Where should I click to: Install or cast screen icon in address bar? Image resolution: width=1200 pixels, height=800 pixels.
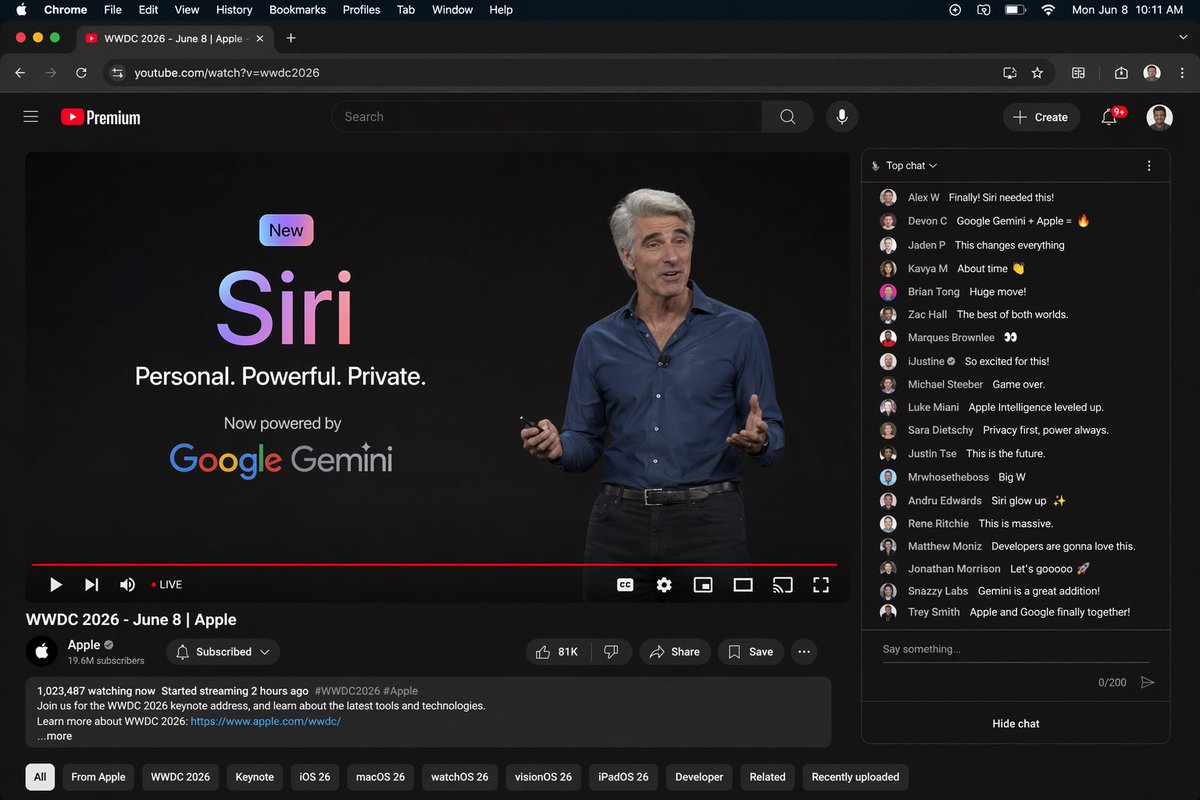pos(1009,73)
